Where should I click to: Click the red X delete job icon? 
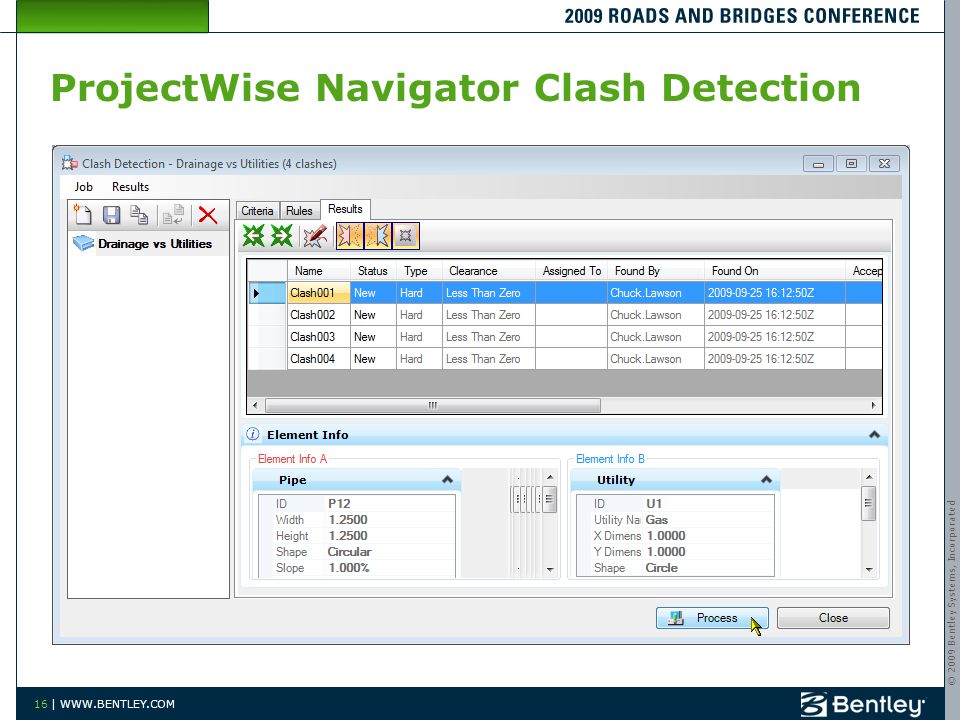208,215
